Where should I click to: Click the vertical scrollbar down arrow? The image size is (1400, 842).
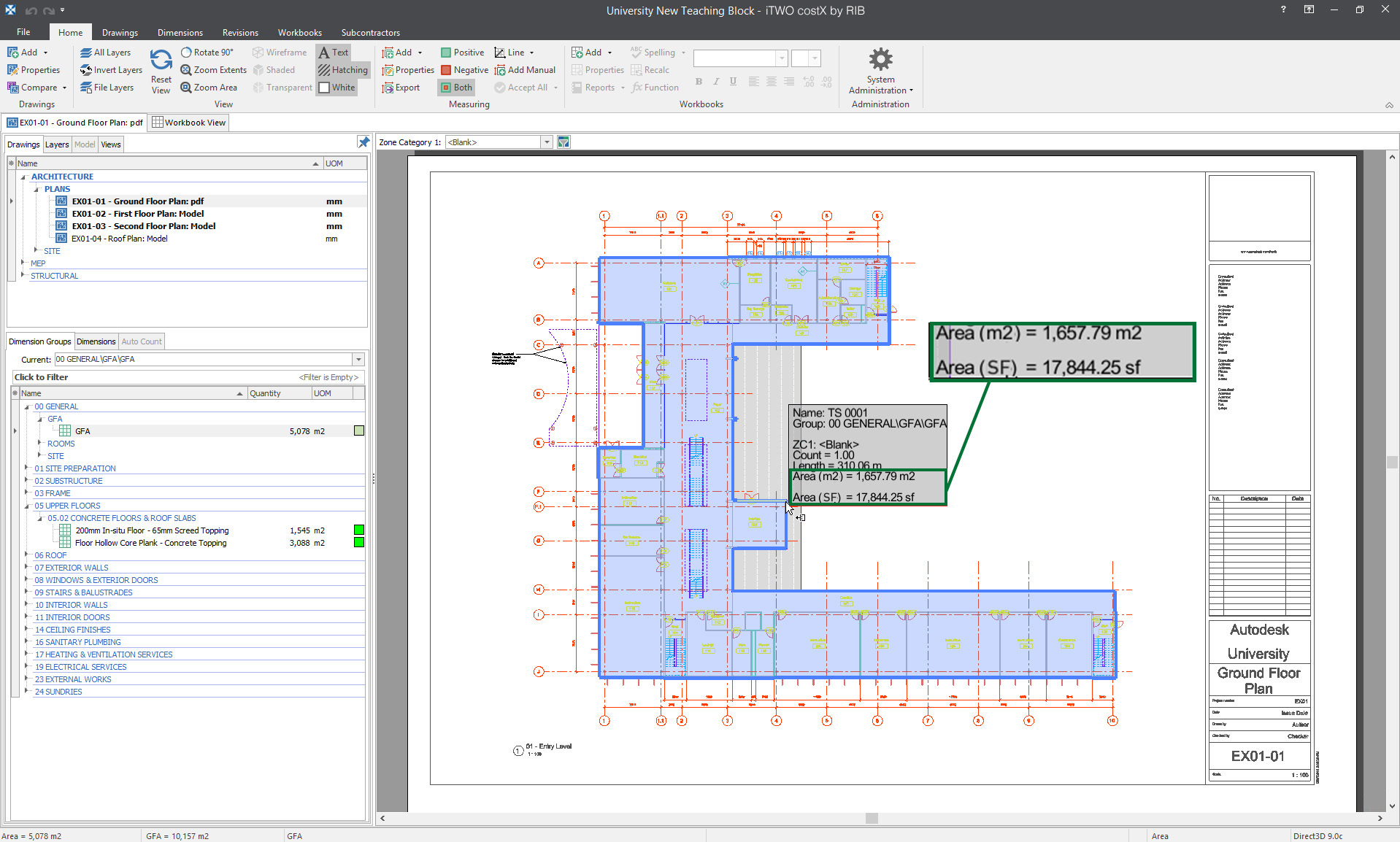pyautogui.click(x=1393, y=806)
